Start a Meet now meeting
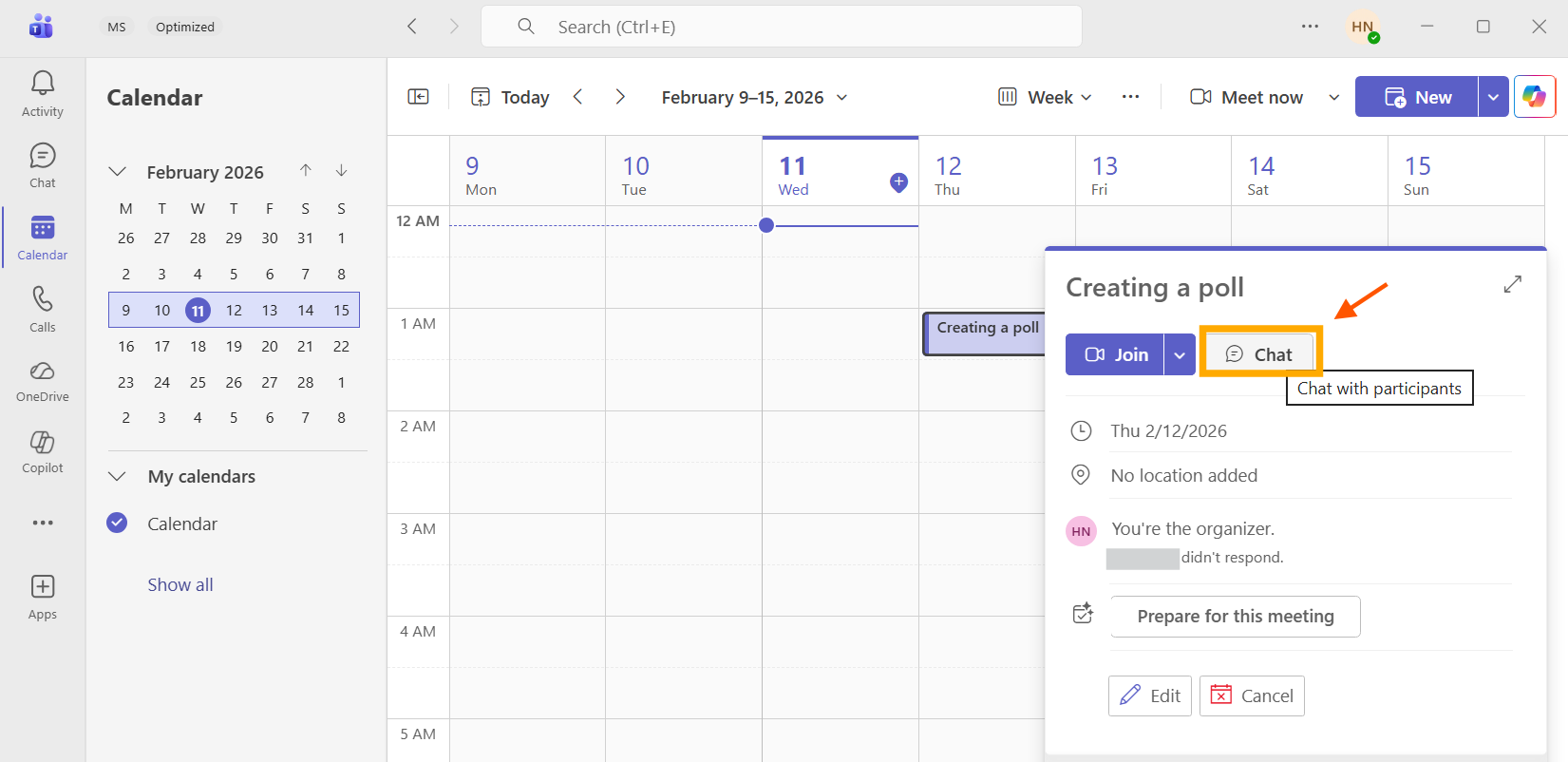 (1247, 97)
